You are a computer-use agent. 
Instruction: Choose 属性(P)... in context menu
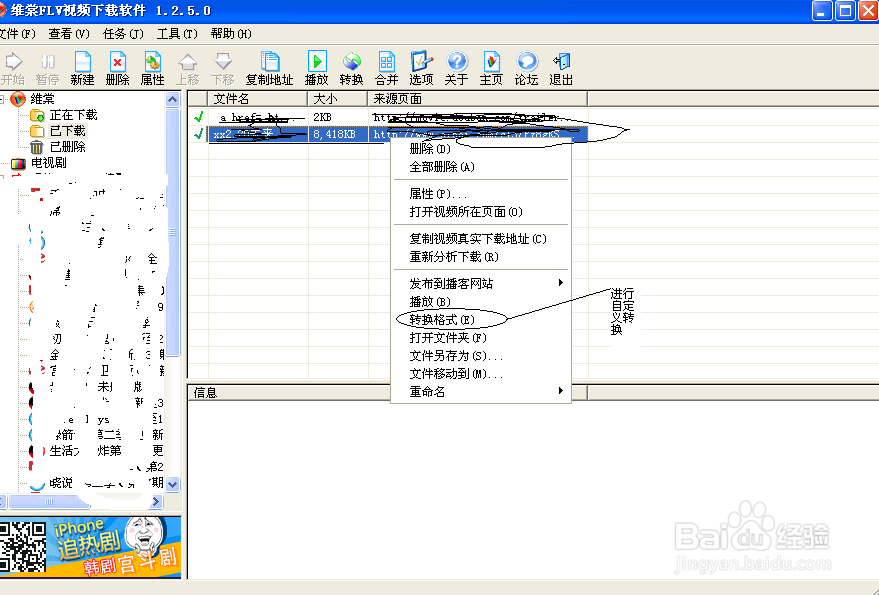coord(480,194)
